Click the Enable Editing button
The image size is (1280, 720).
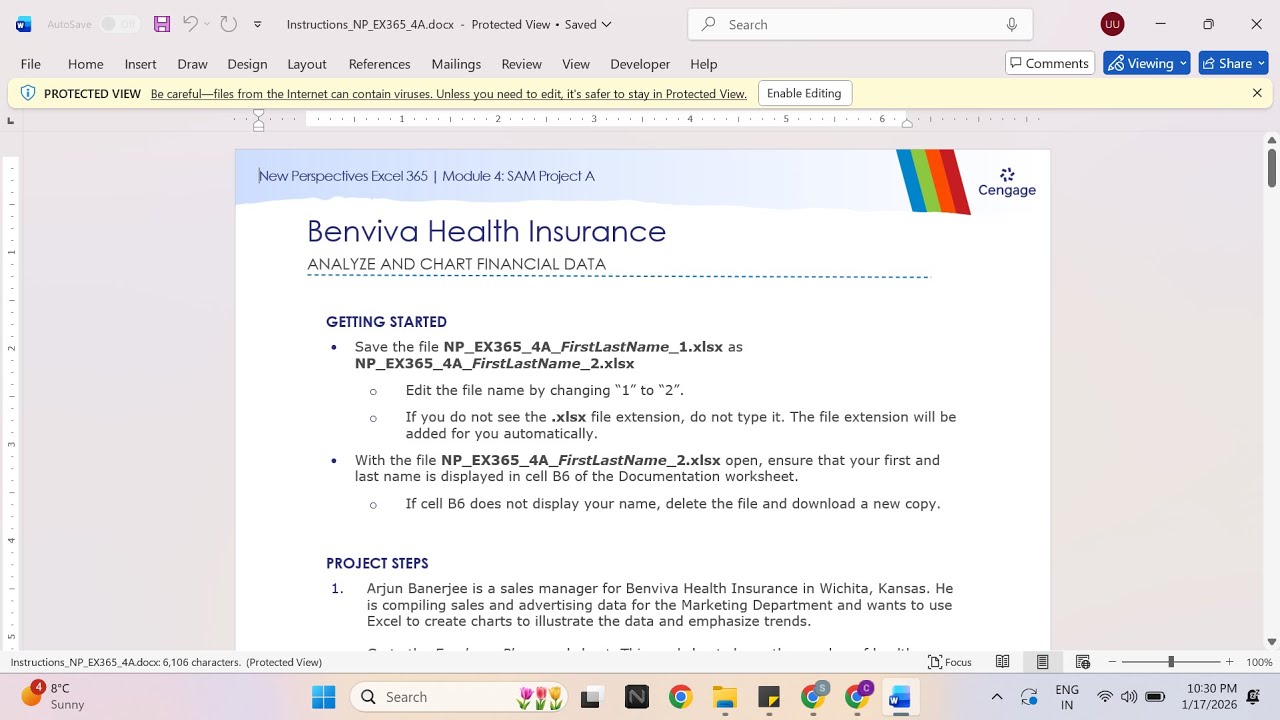pos(805,93)
